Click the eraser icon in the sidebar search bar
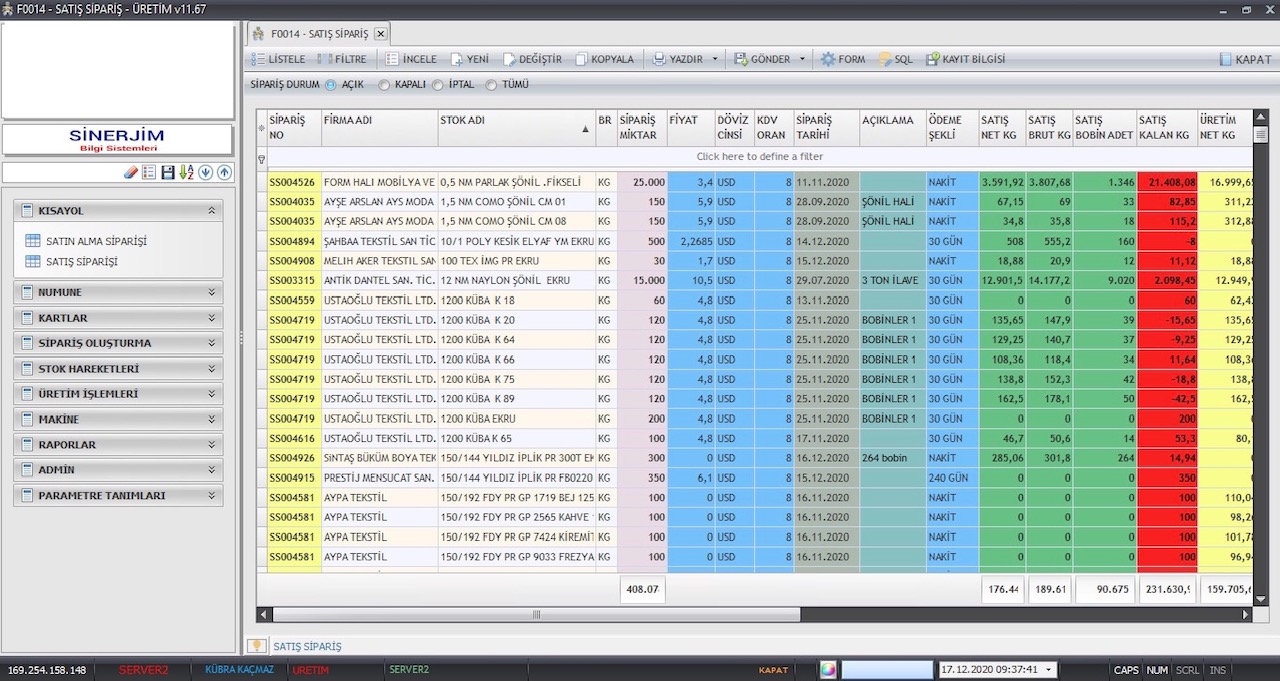 [x=130, y=172]
